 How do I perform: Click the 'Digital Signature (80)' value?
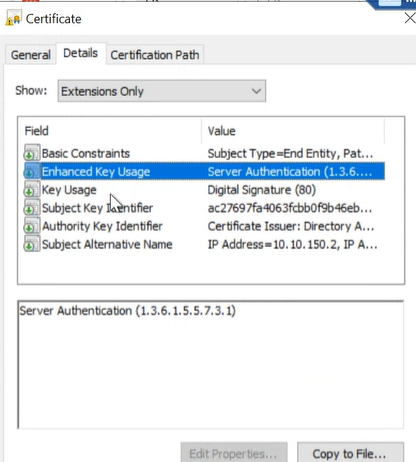coord(262,190)
